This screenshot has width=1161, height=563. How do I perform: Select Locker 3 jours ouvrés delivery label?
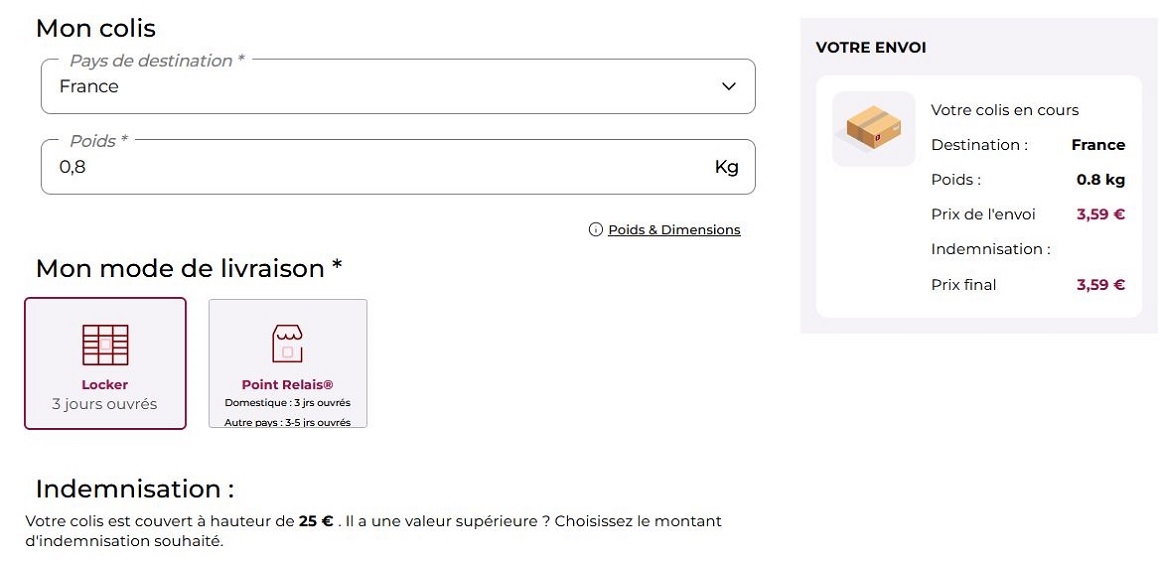point(105,395)
